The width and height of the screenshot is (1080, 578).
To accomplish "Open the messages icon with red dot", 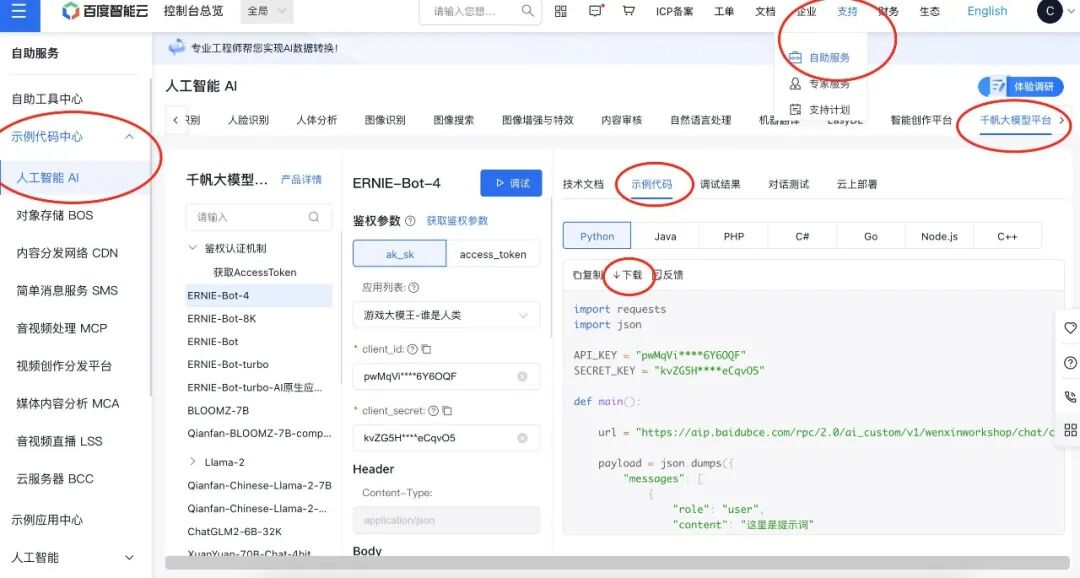I will click(x=596, y=10).
